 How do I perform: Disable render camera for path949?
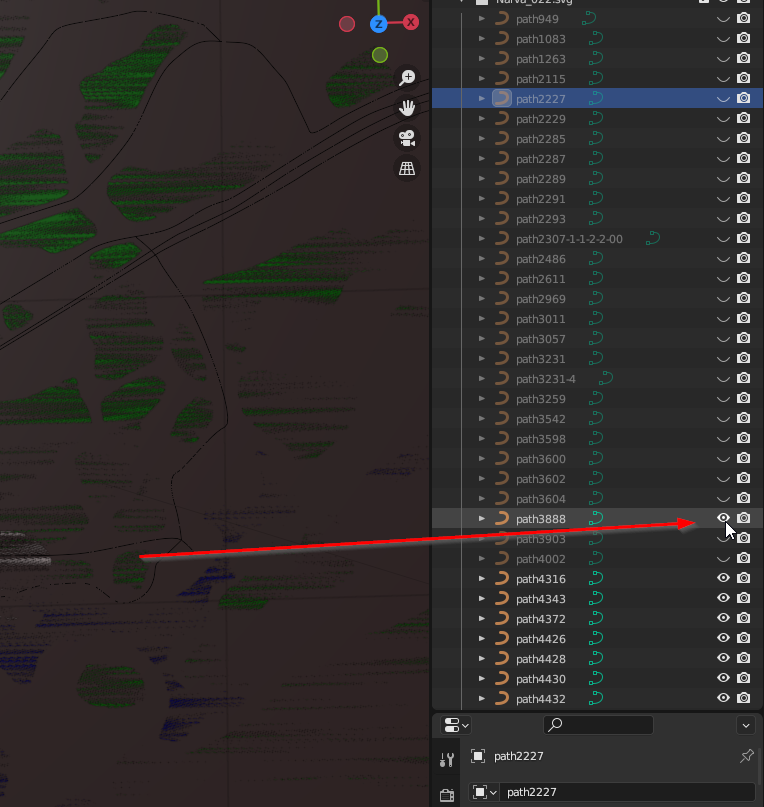(x=743, y=19)
